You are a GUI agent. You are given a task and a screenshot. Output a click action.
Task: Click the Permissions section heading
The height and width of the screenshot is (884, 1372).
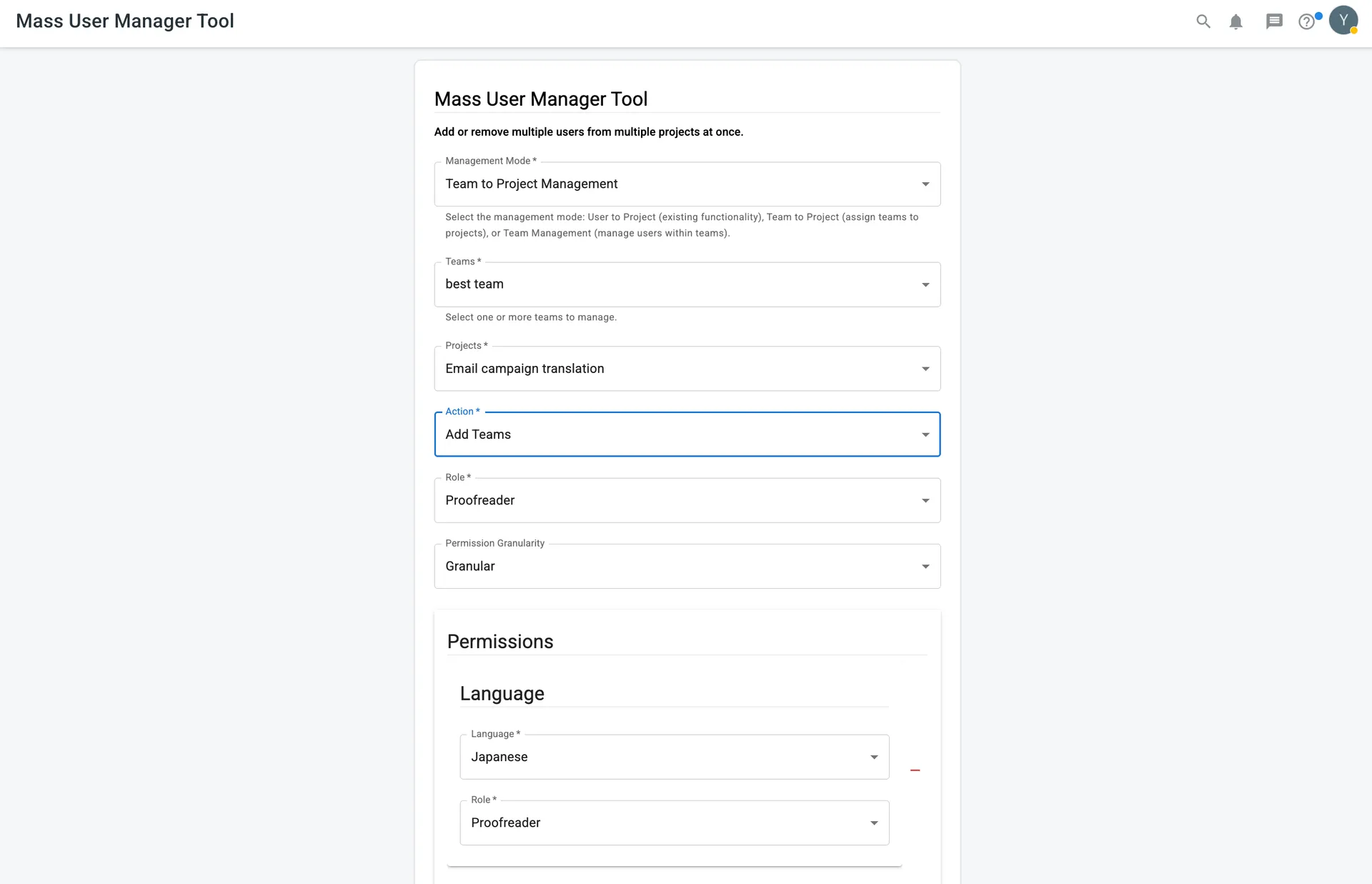500,642
